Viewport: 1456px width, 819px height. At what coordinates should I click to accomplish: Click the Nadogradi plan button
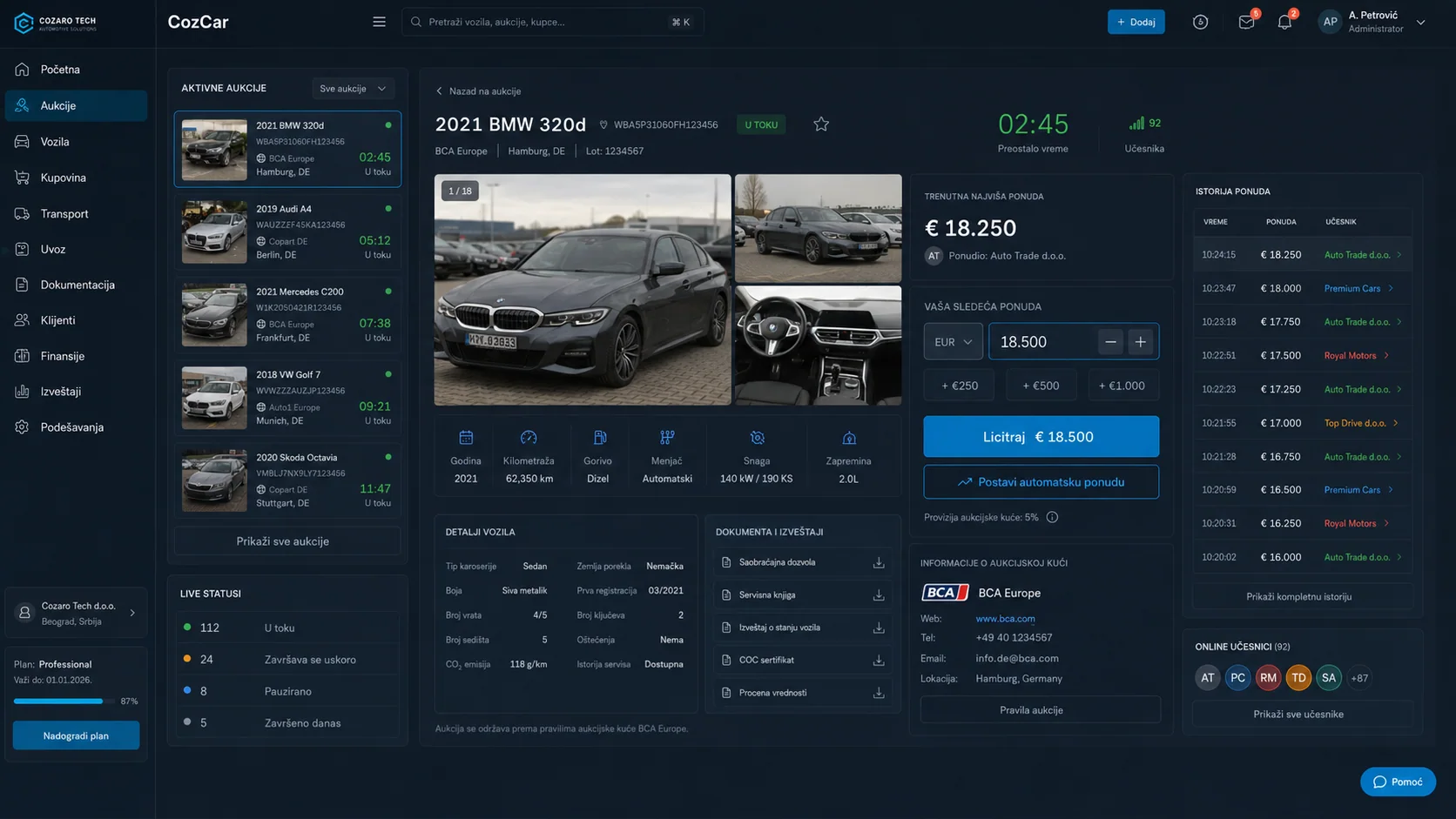pyautogui.click(x=76, y=735)
